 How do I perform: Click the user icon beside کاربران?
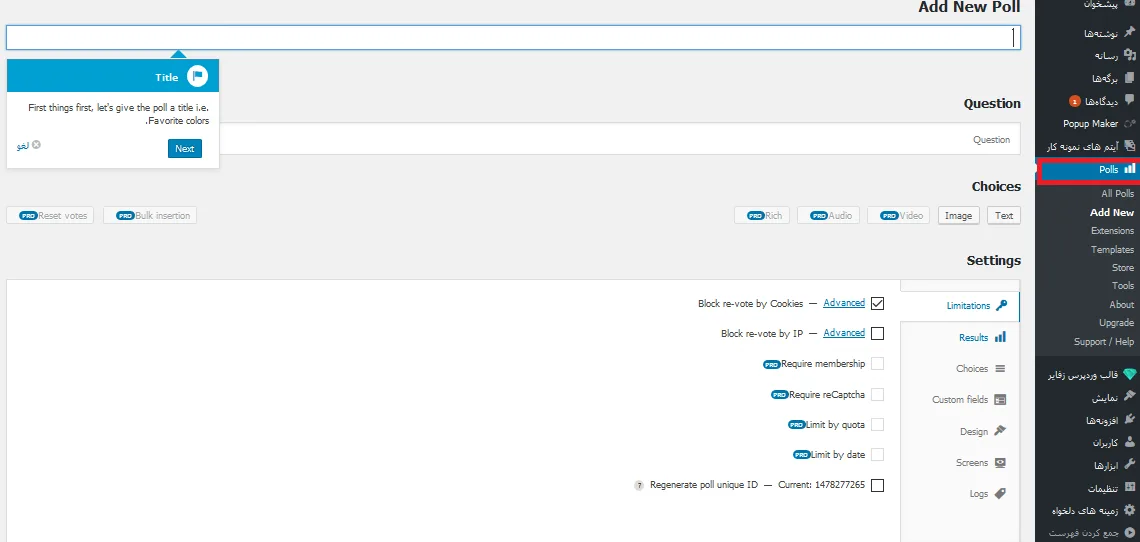point(1128,442)
